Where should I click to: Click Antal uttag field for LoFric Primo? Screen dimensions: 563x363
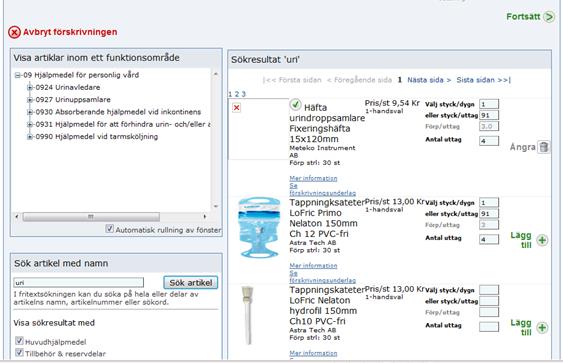[x=489, y=239]
